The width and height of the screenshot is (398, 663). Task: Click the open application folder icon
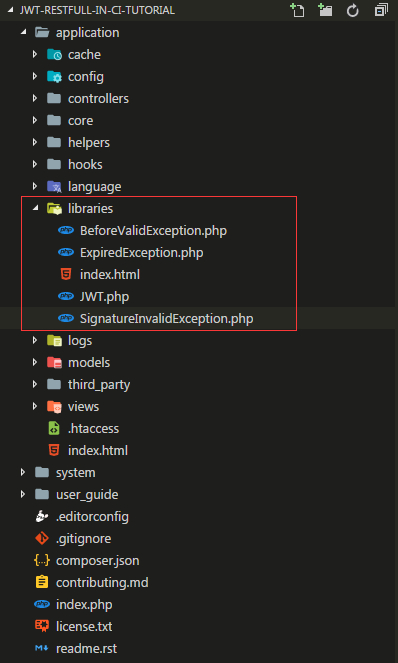pos(42,33)
